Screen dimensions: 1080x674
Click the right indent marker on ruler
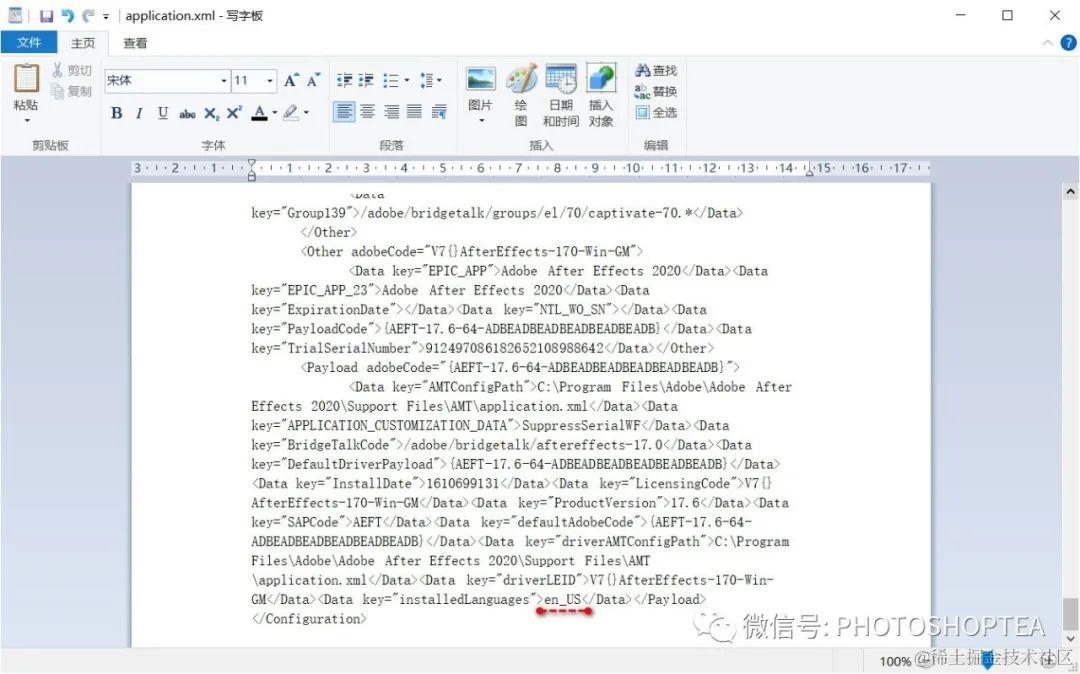pos(809,171)
